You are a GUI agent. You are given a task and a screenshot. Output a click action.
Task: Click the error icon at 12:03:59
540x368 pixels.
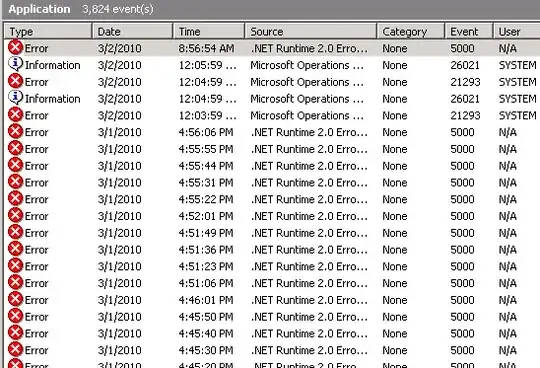[x=15, y=115]
